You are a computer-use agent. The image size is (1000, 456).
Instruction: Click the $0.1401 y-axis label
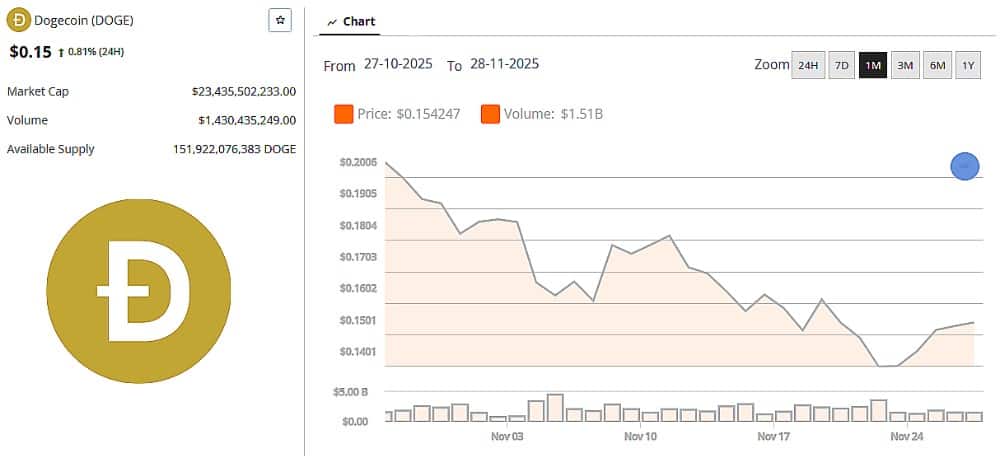click(x=358, y=351)
